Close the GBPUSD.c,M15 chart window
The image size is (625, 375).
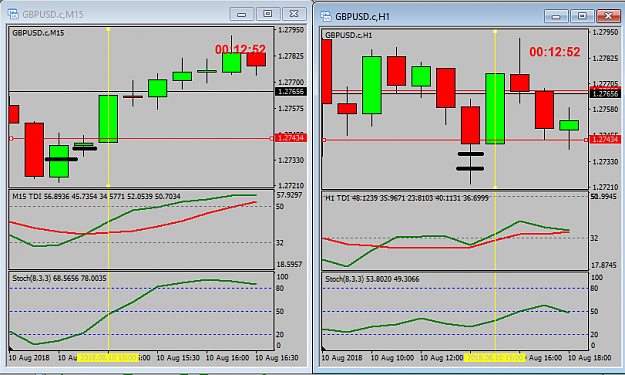point(294,14)
